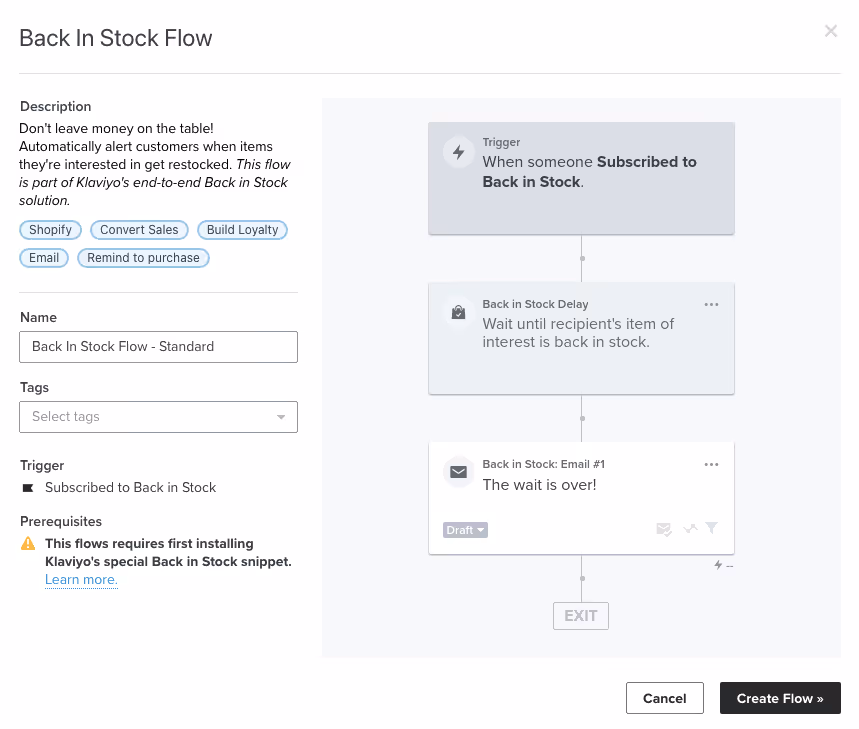The height and width of the screenshot is (729, 859).
Task: Click the small lightning icon below the email card
Action: coord(718,564)
